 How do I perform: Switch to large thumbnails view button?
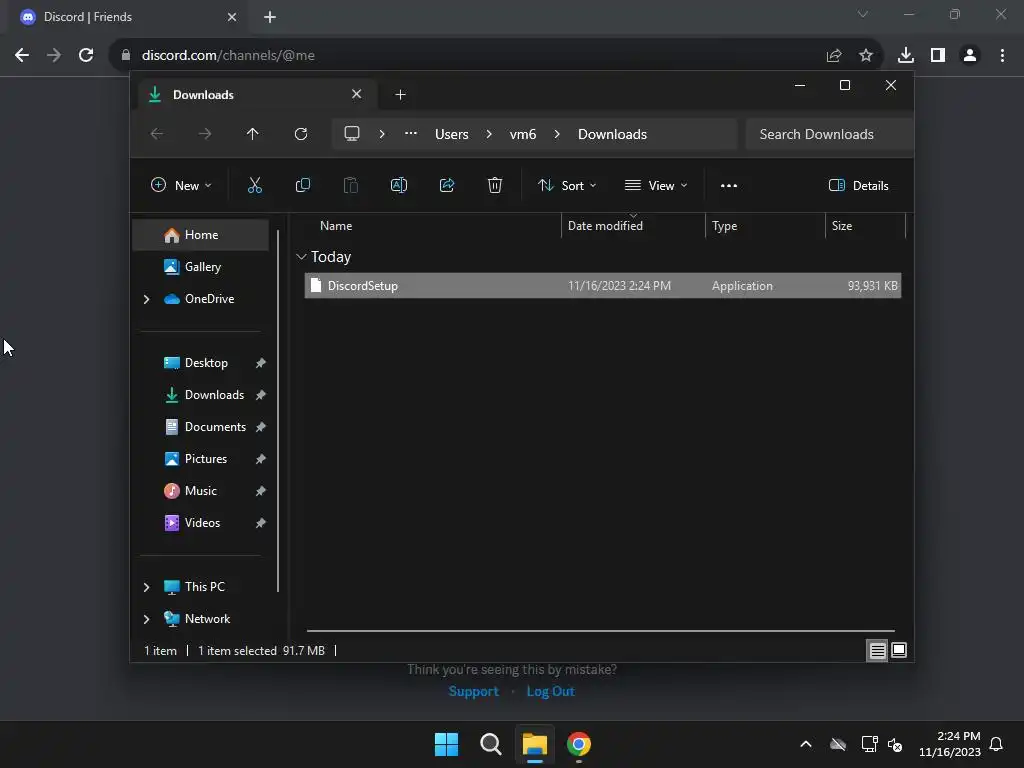[899, 650]
